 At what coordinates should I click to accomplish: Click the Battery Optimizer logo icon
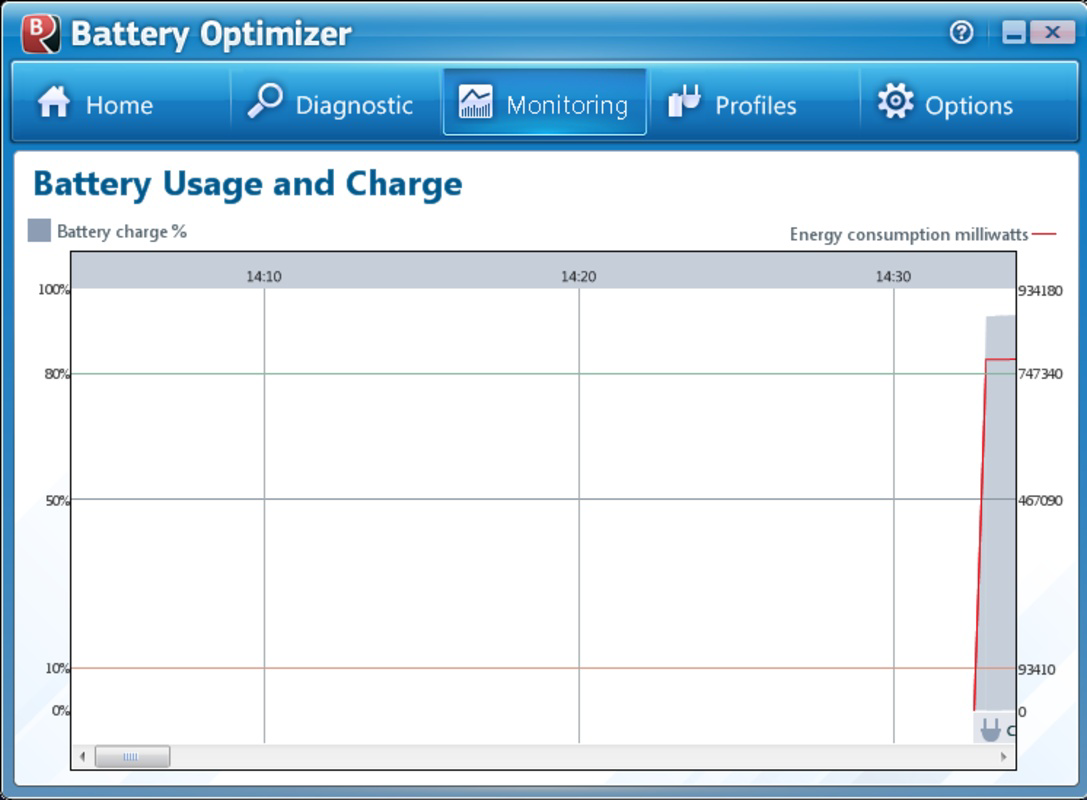(x=40, y=33)
